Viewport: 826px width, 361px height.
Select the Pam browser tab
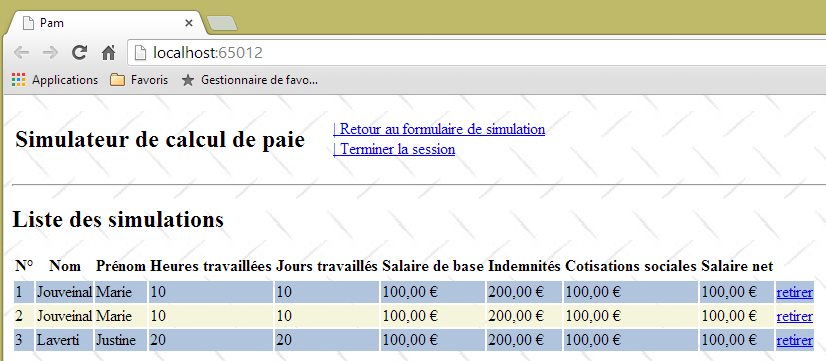pyautogui.click(x=105, y=23)
